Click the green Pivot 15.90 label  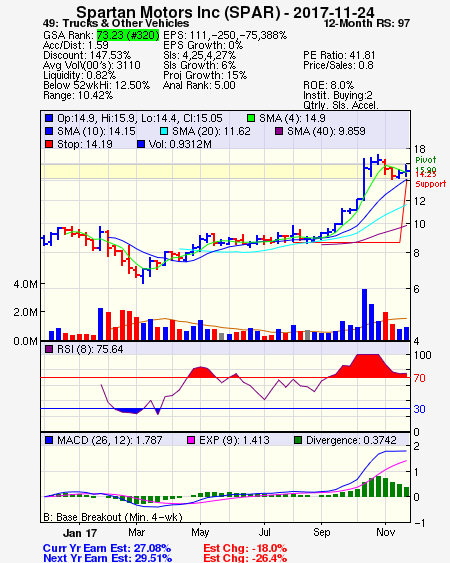[x=426, y=164]
